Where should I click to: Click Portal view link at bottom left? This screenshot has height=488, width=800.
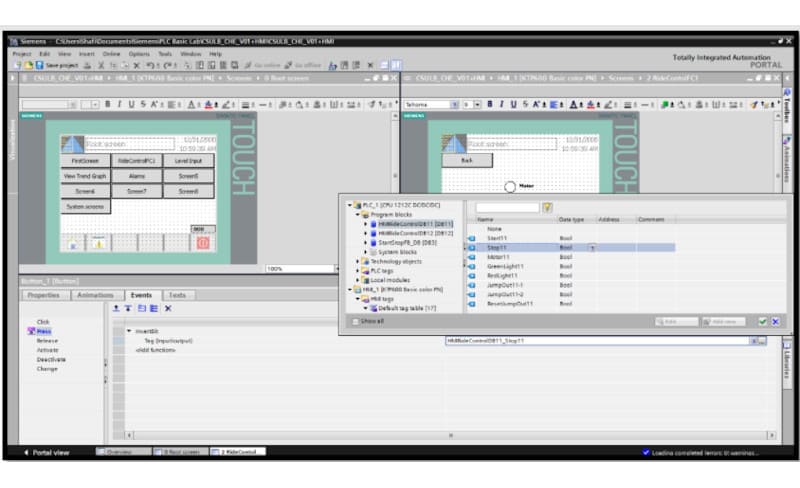coord(47,452)
